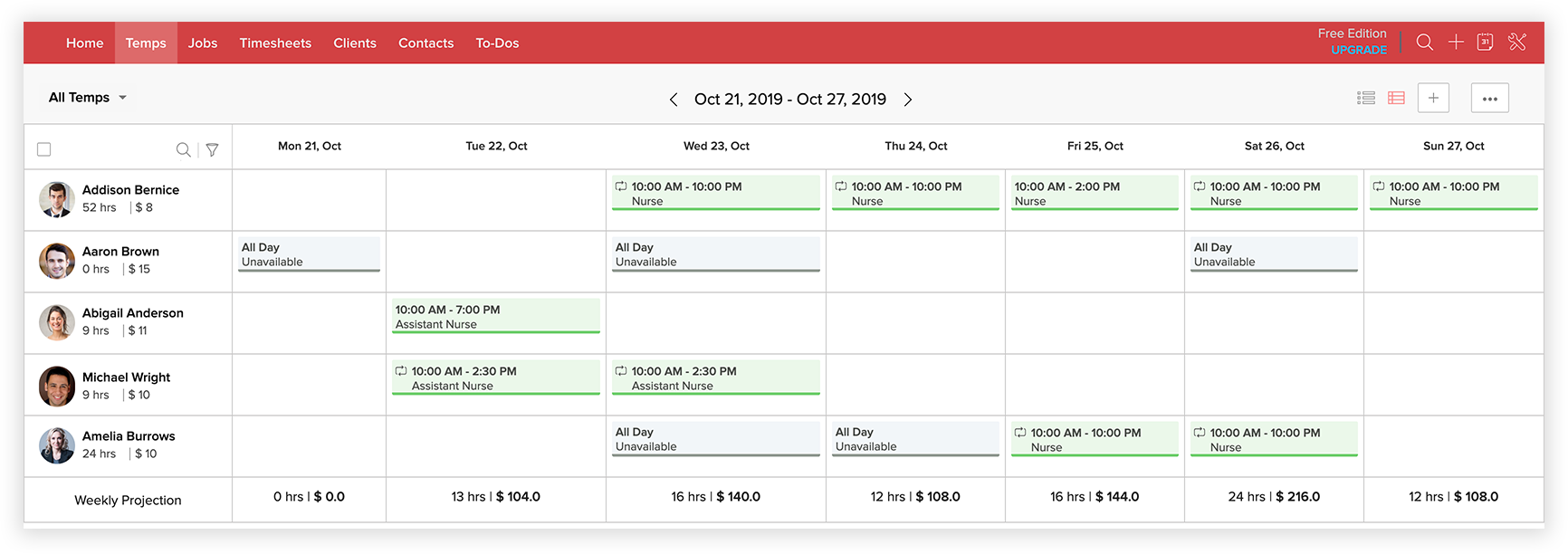
Task: Open Addison Bernice's profile photo
Action: point(57,199)
